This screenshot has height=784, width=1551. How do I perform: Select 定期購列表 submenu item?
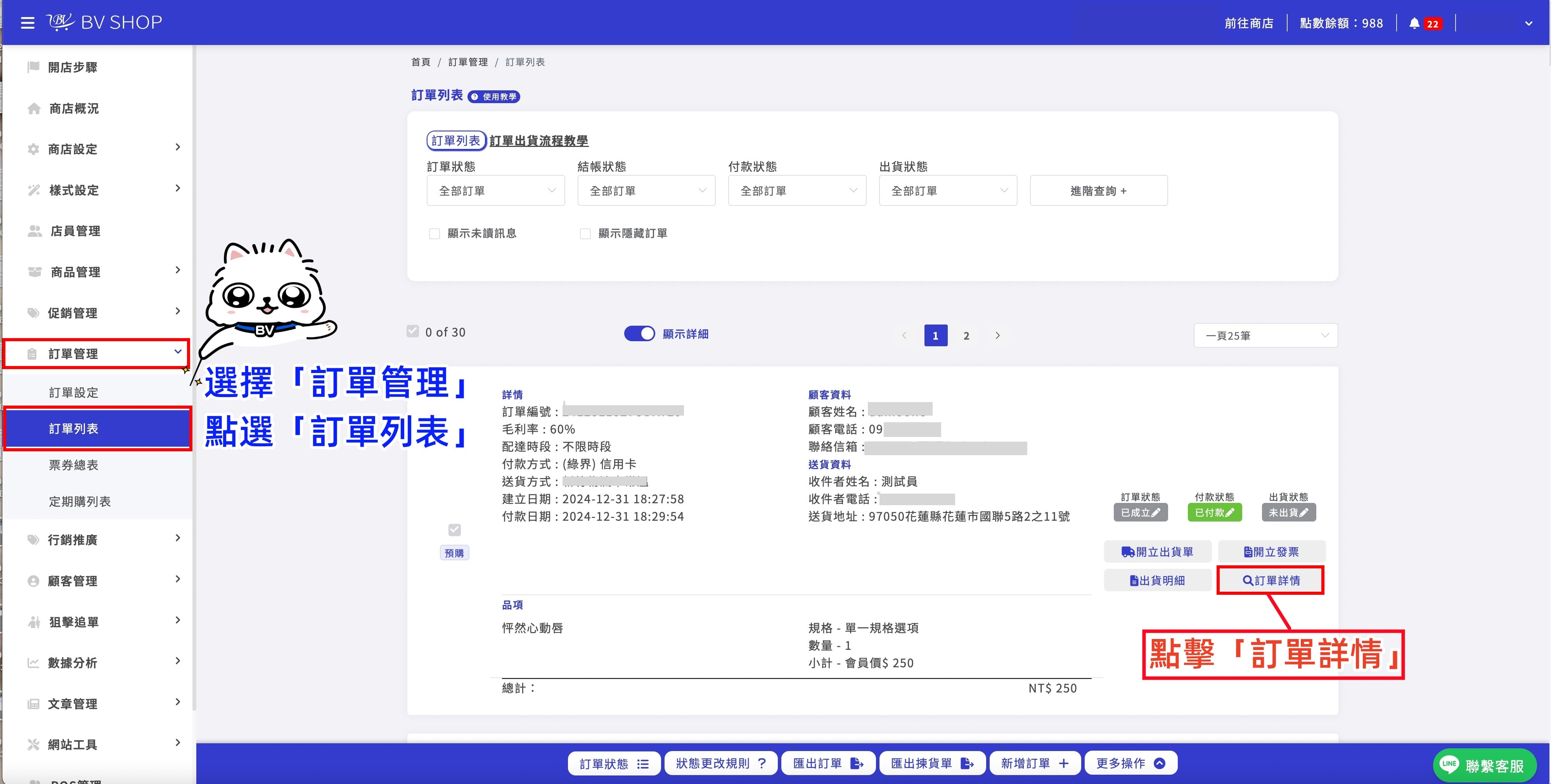click(80, 501)
